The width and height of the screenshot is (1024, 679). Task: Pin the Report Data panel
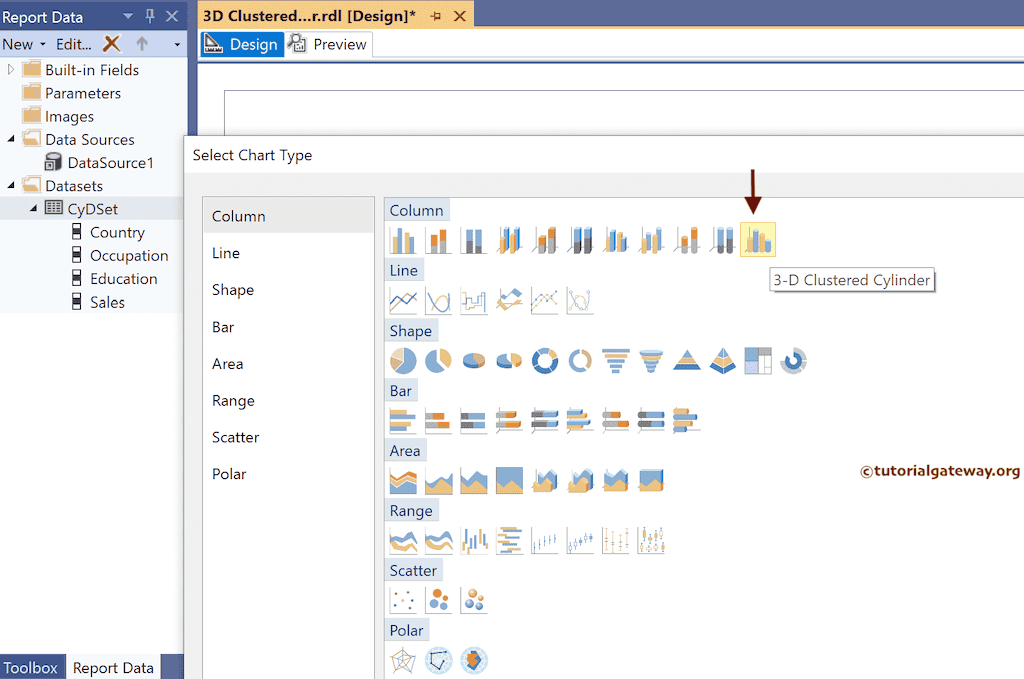tap(150, 16)
